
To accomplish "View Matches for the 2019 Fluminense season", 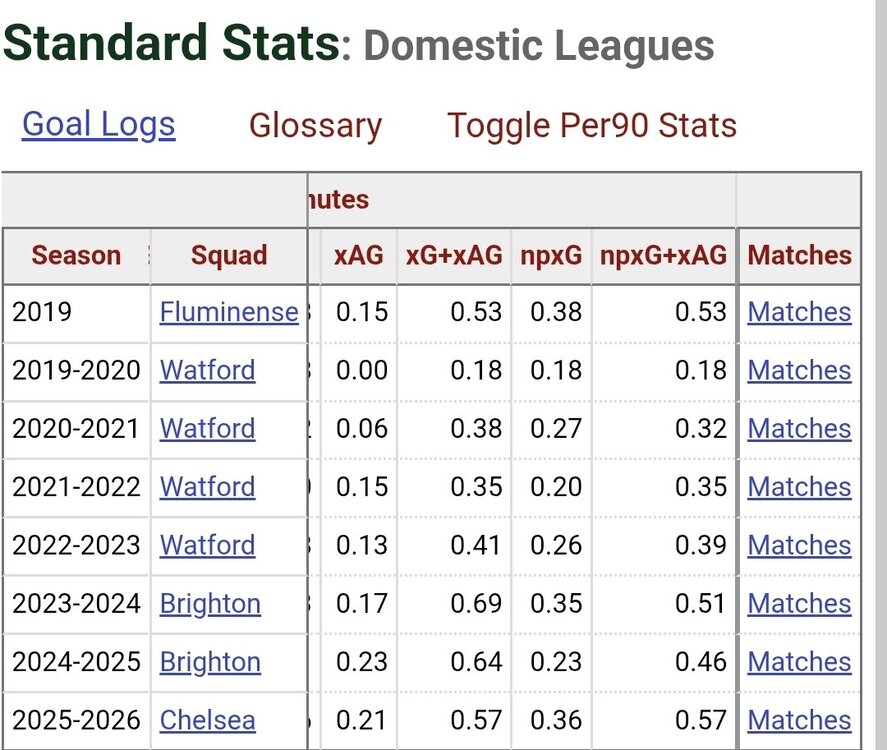I will click(x=799, y=312).
